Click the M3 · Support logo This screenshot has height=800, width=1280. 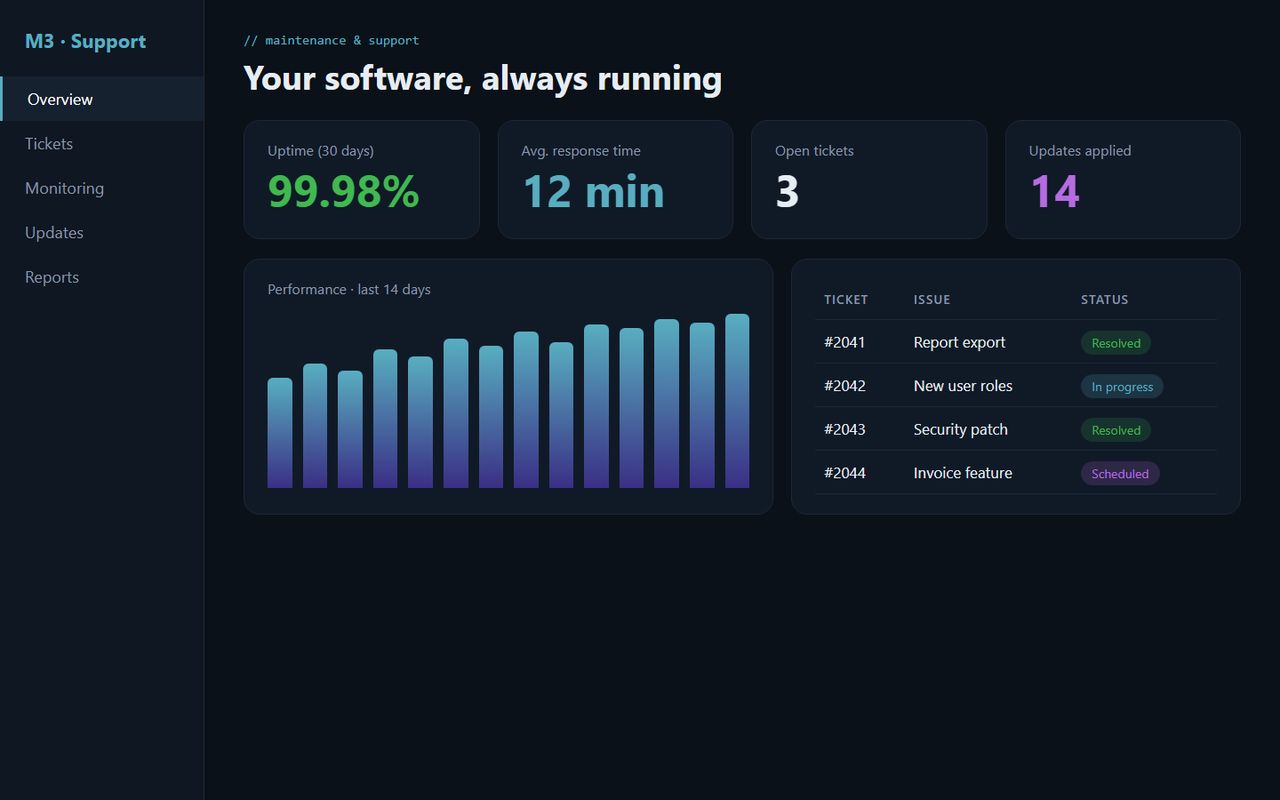click(x=85, y=41)
